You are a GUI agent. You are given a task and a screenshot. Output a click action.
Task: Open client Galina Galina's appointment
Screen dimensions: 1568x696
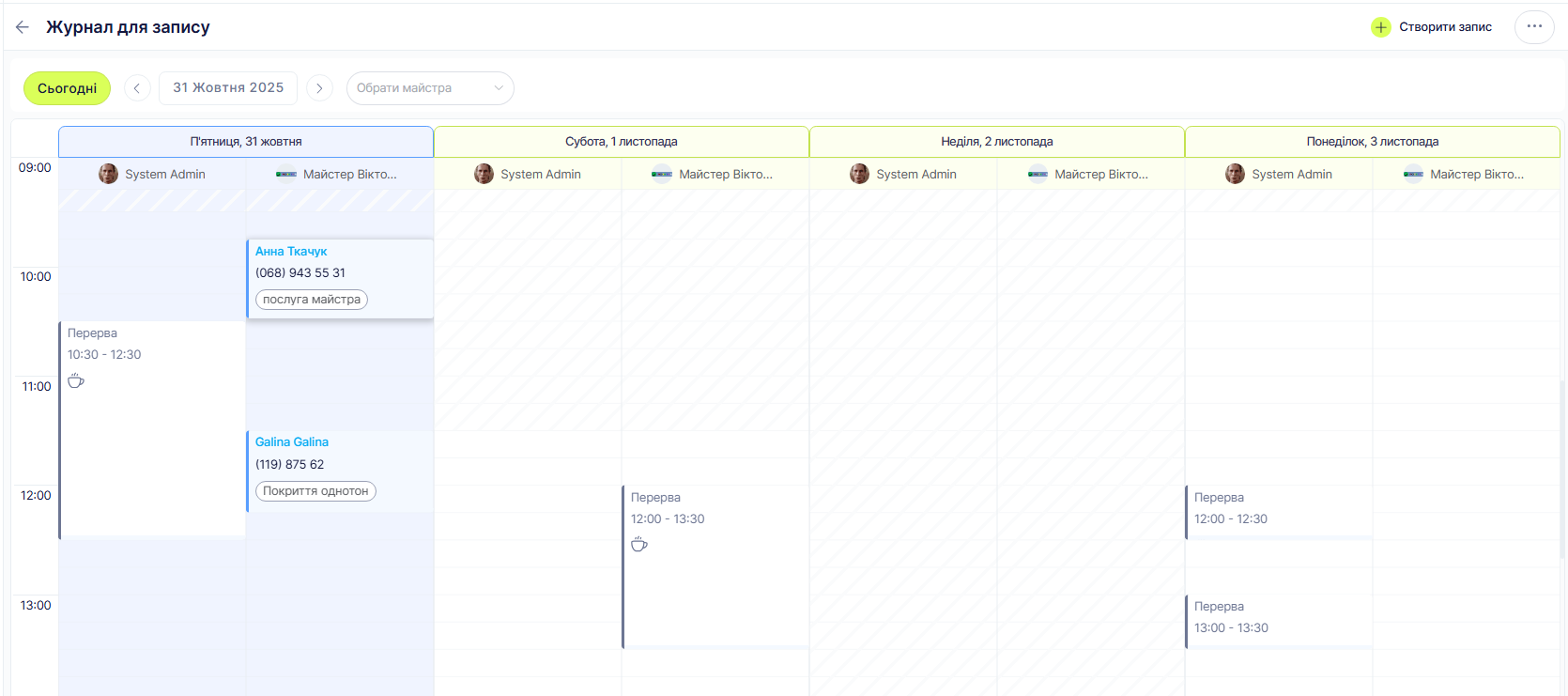pos(340,471)
